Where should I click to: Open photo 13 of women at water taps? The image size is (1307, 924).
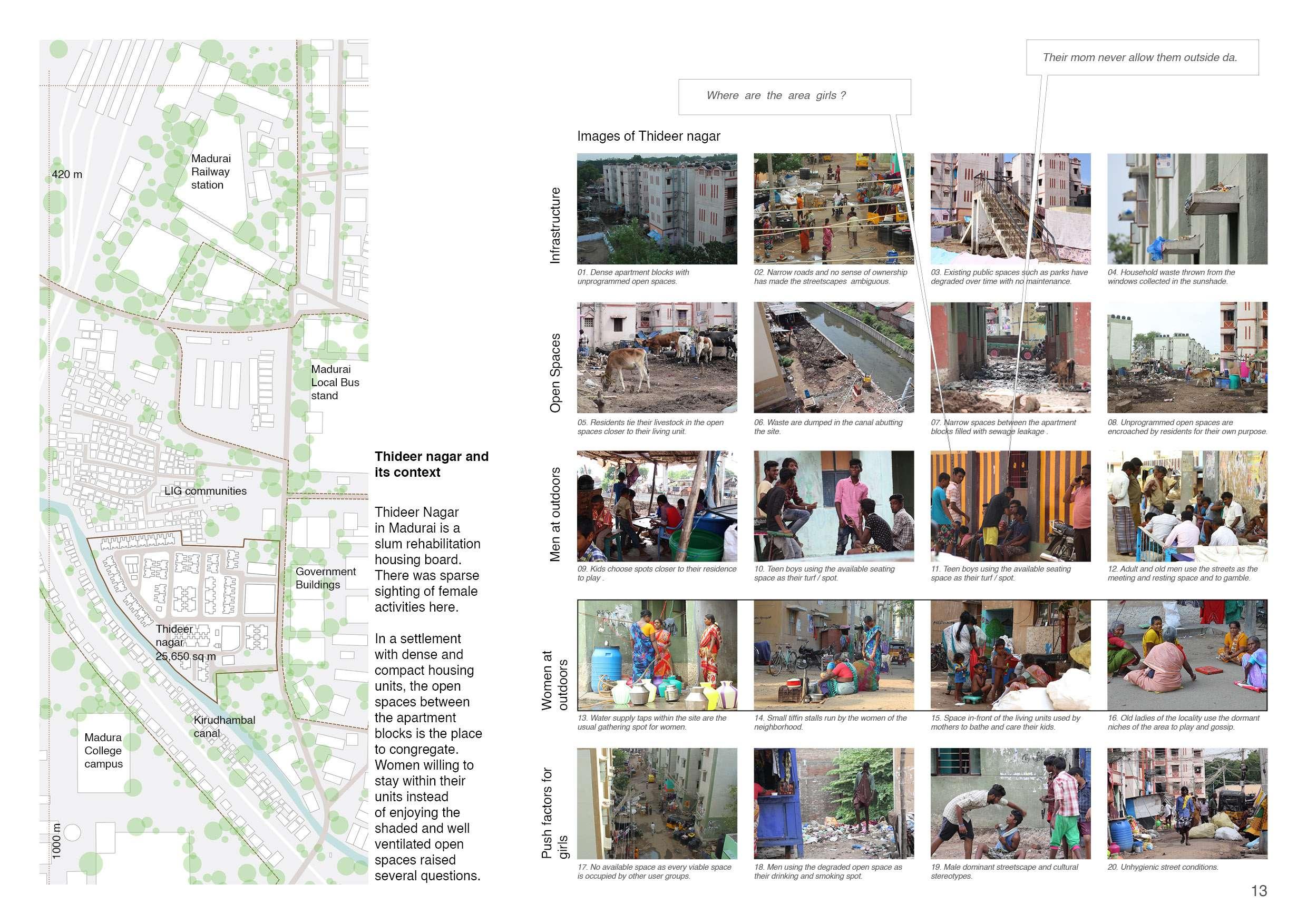point(657,655)
